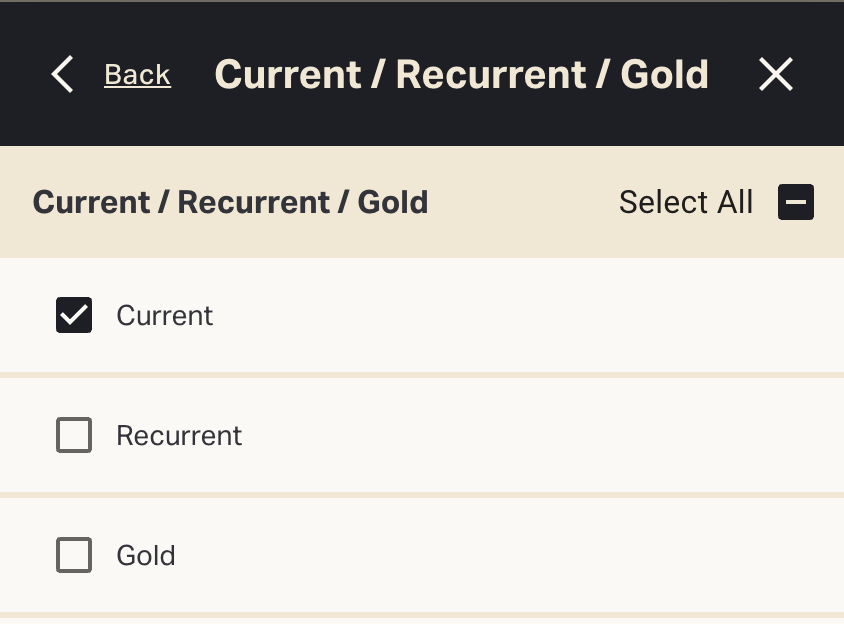Screen dimensions: 844x624
Task: Click the white panel title in dark header
Action: (461, 75)
